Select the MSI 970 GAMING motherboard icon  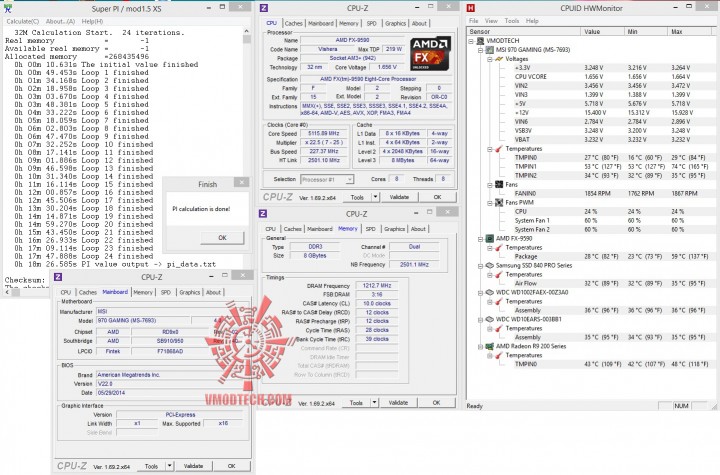point(489,50)
